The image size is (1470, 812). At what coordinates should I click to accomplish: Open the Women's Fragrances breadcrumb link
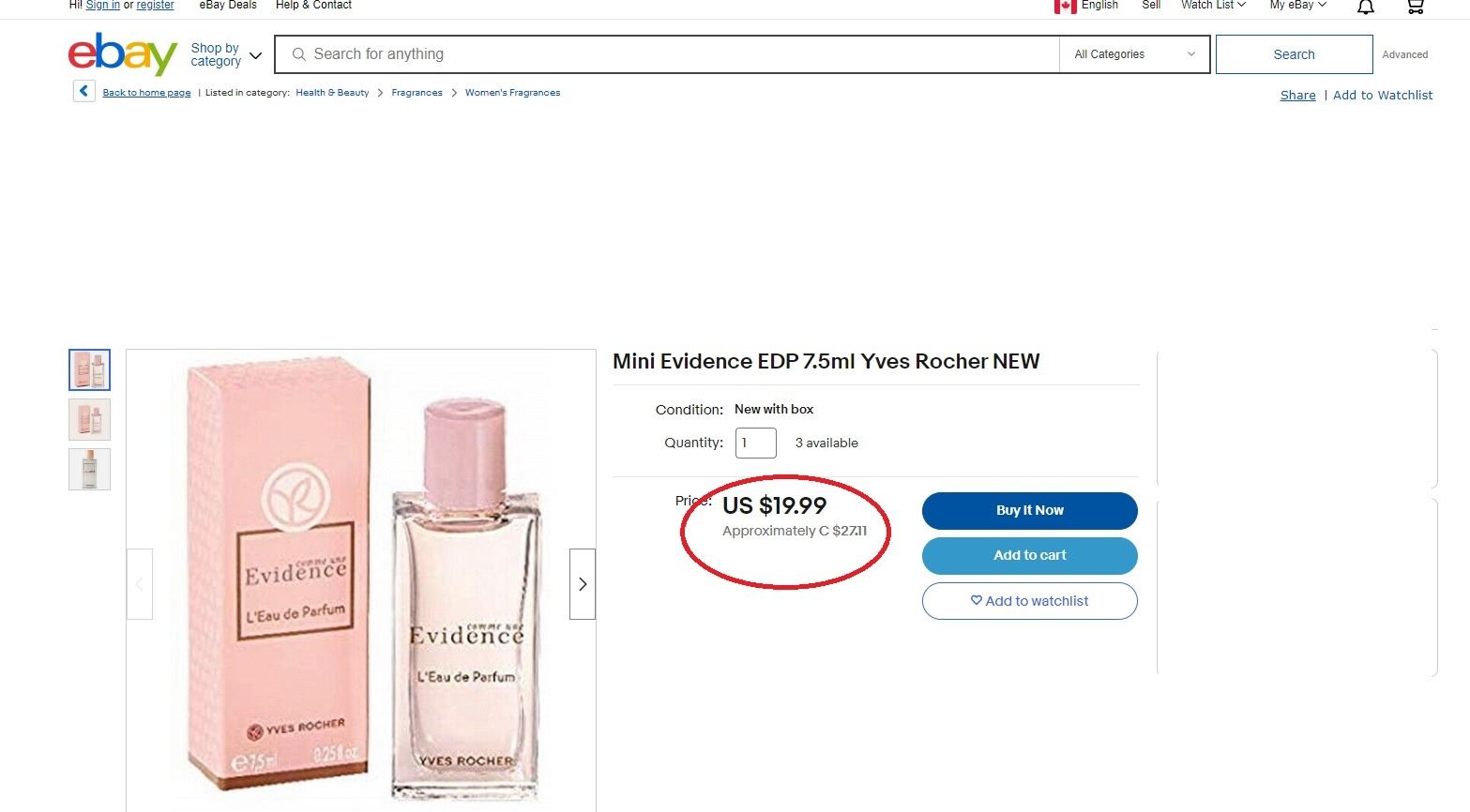point(512,93)
